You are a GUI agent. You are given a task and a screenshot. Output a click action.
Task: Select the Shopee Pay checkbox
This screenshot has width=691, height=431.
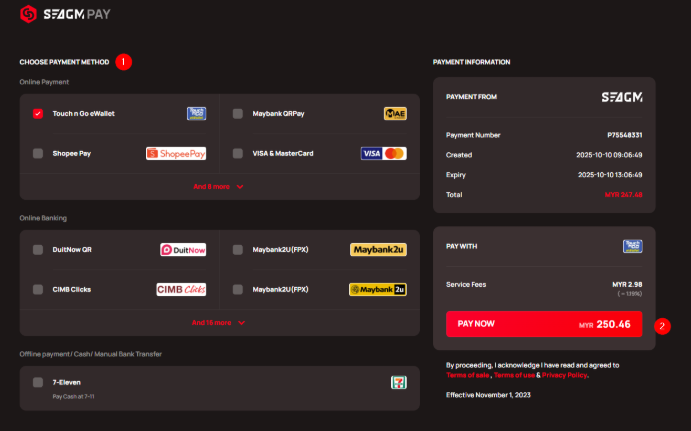click(x=38, y=153)
